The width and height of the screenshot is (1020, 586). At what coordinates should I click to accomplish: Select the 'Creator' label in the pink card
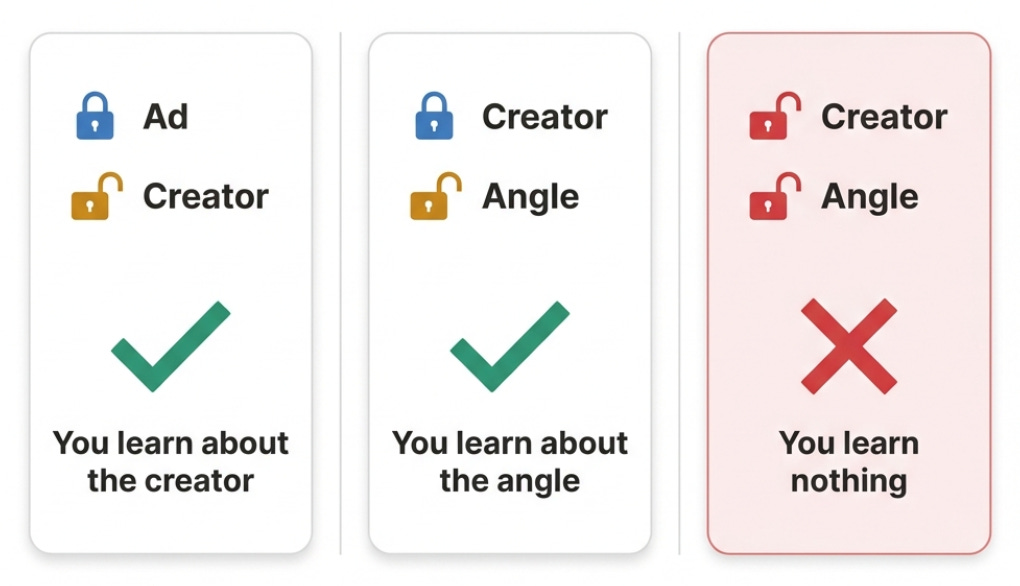(884, 117)
